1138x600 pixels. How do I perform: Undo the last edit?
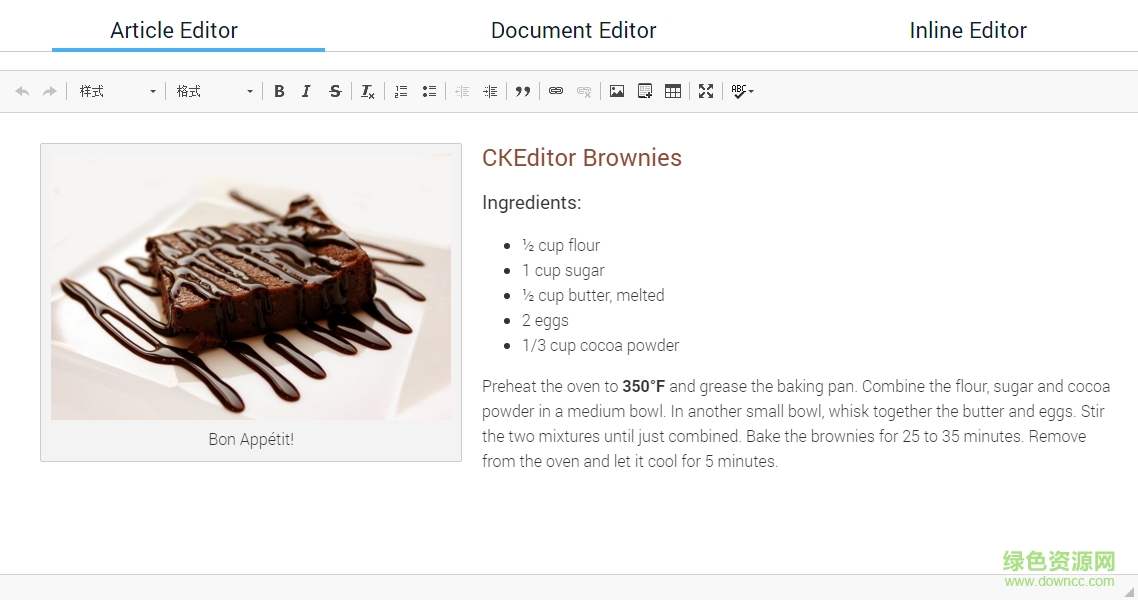coord(22,91)
